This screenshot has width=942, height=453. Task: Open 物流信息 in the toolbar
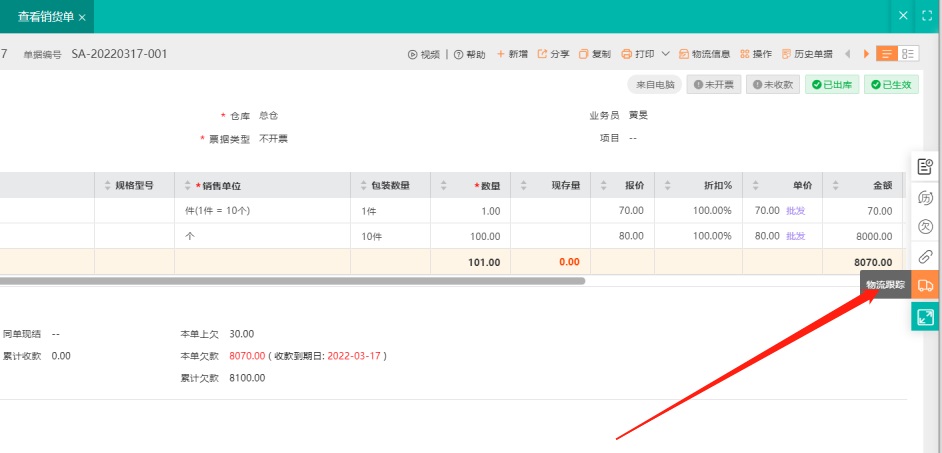click(x=703, y=54)
